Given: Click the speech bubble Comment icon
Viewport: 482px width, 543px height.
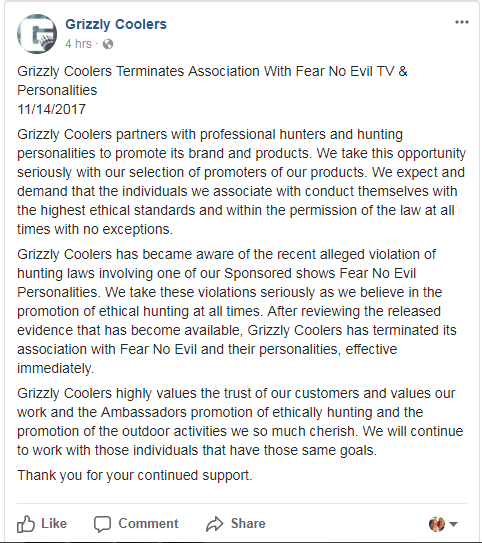Looking at the screenshot, I should pos(102,524).
